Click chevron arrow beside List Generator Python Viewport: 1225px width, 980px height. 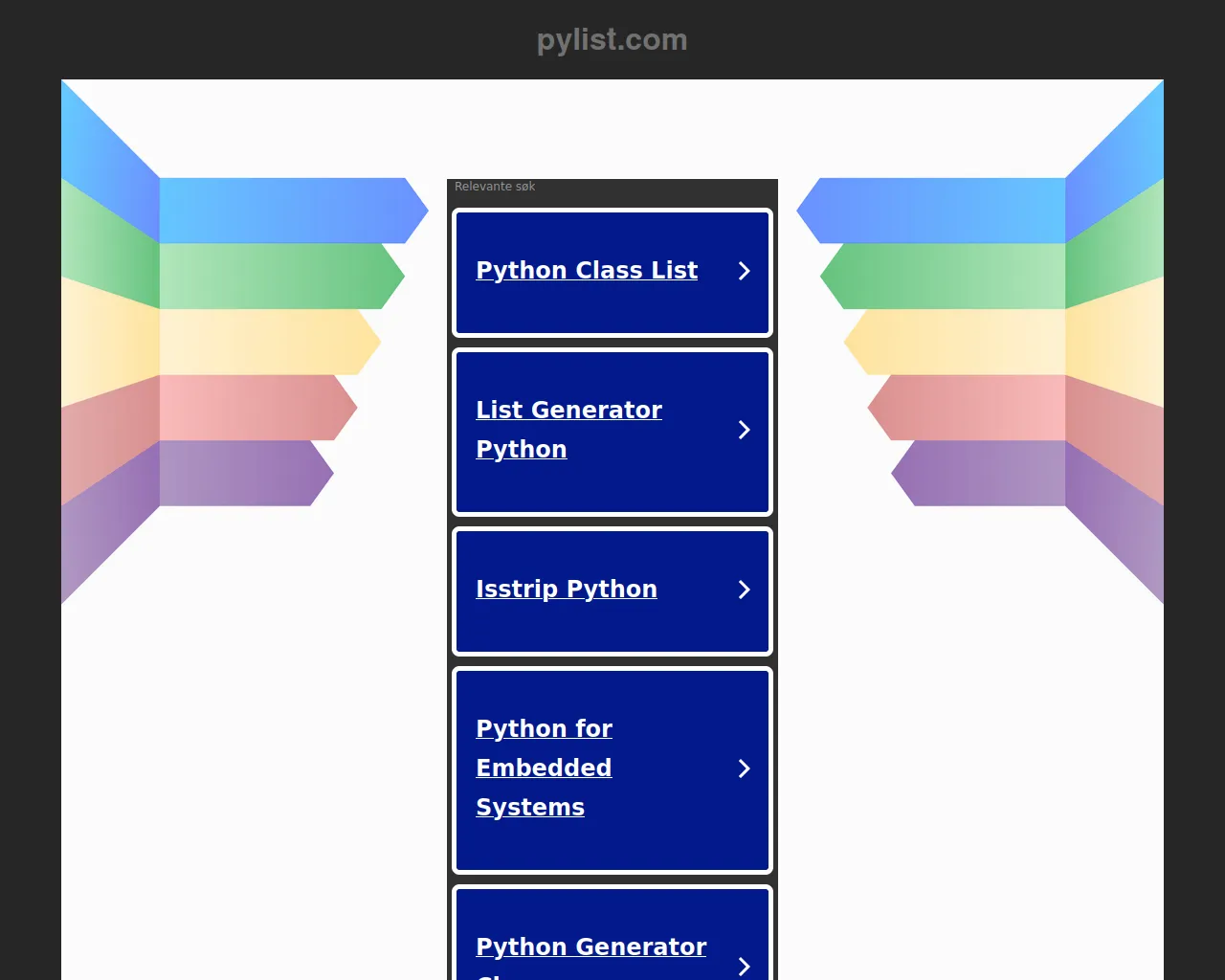click(744, 431)
